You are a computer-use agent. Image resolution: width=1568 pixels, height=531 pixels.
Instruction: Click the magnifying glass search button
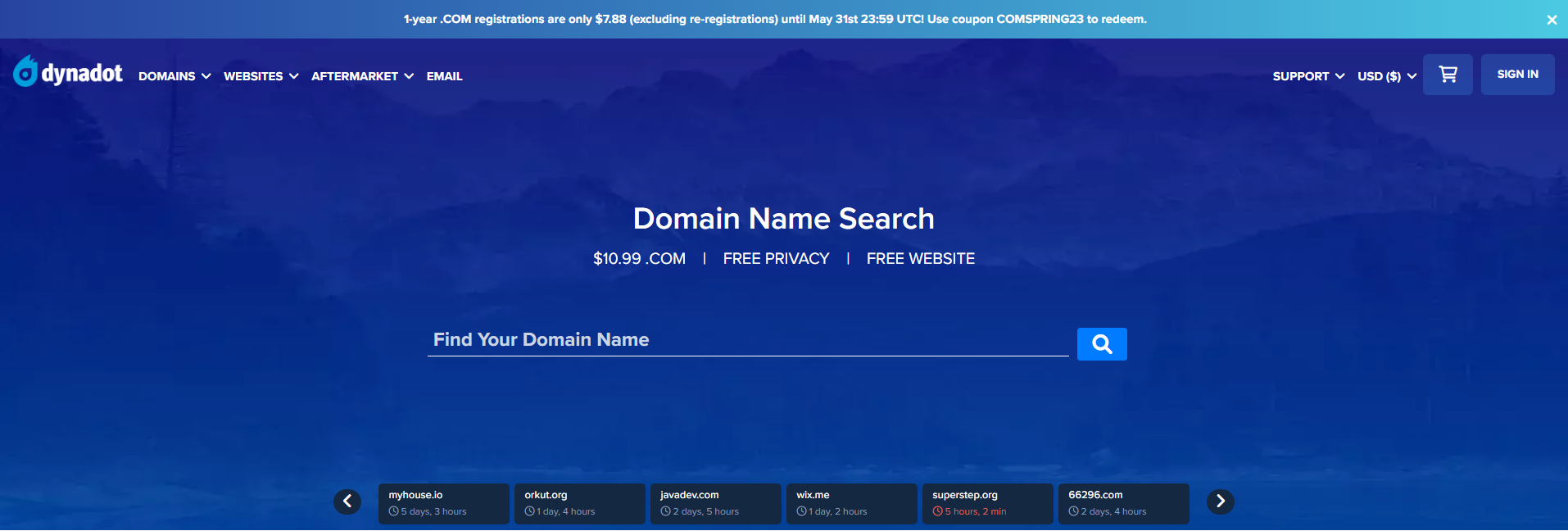pos(1102,344)
